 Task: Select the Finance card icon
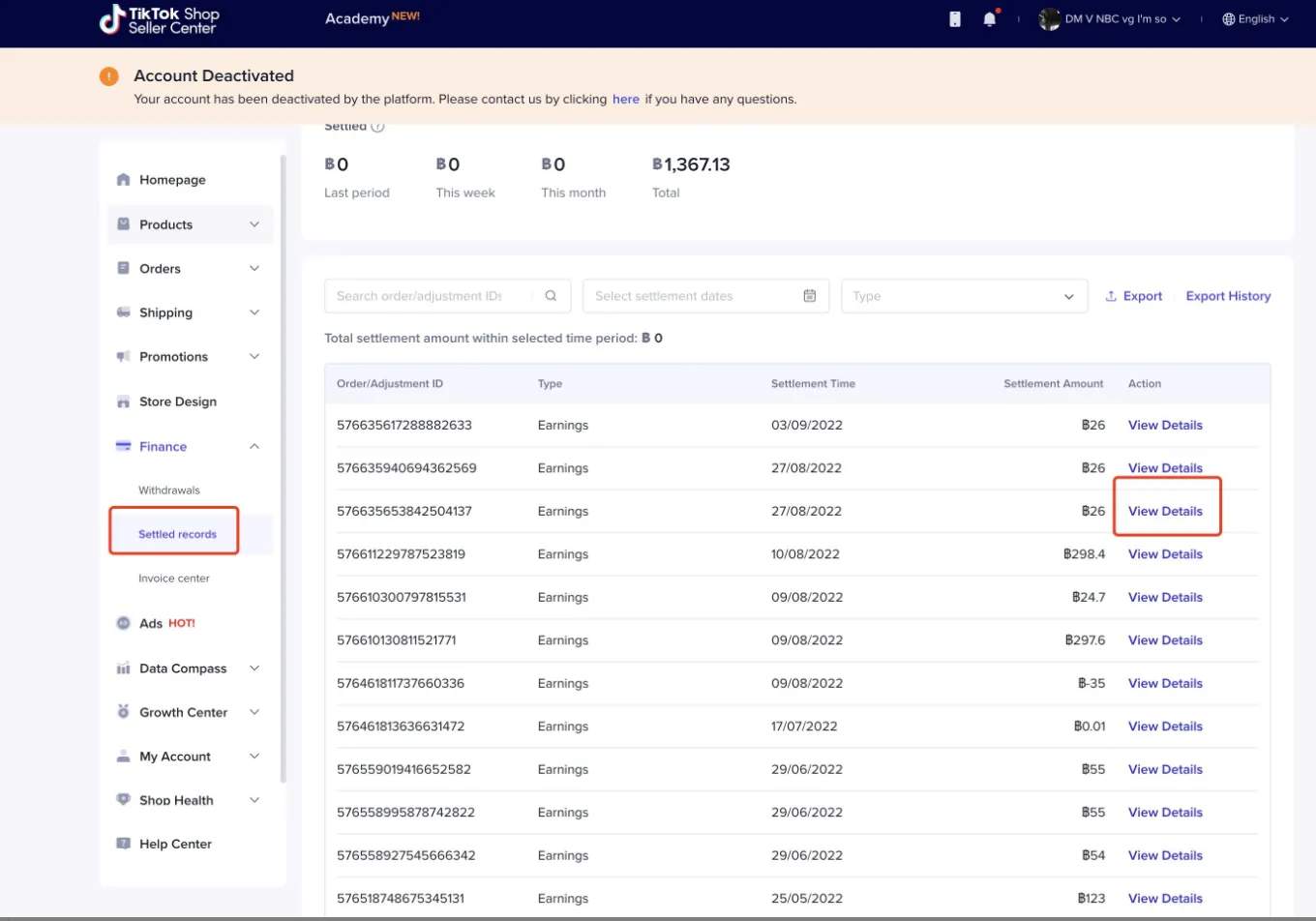[123, 446]
